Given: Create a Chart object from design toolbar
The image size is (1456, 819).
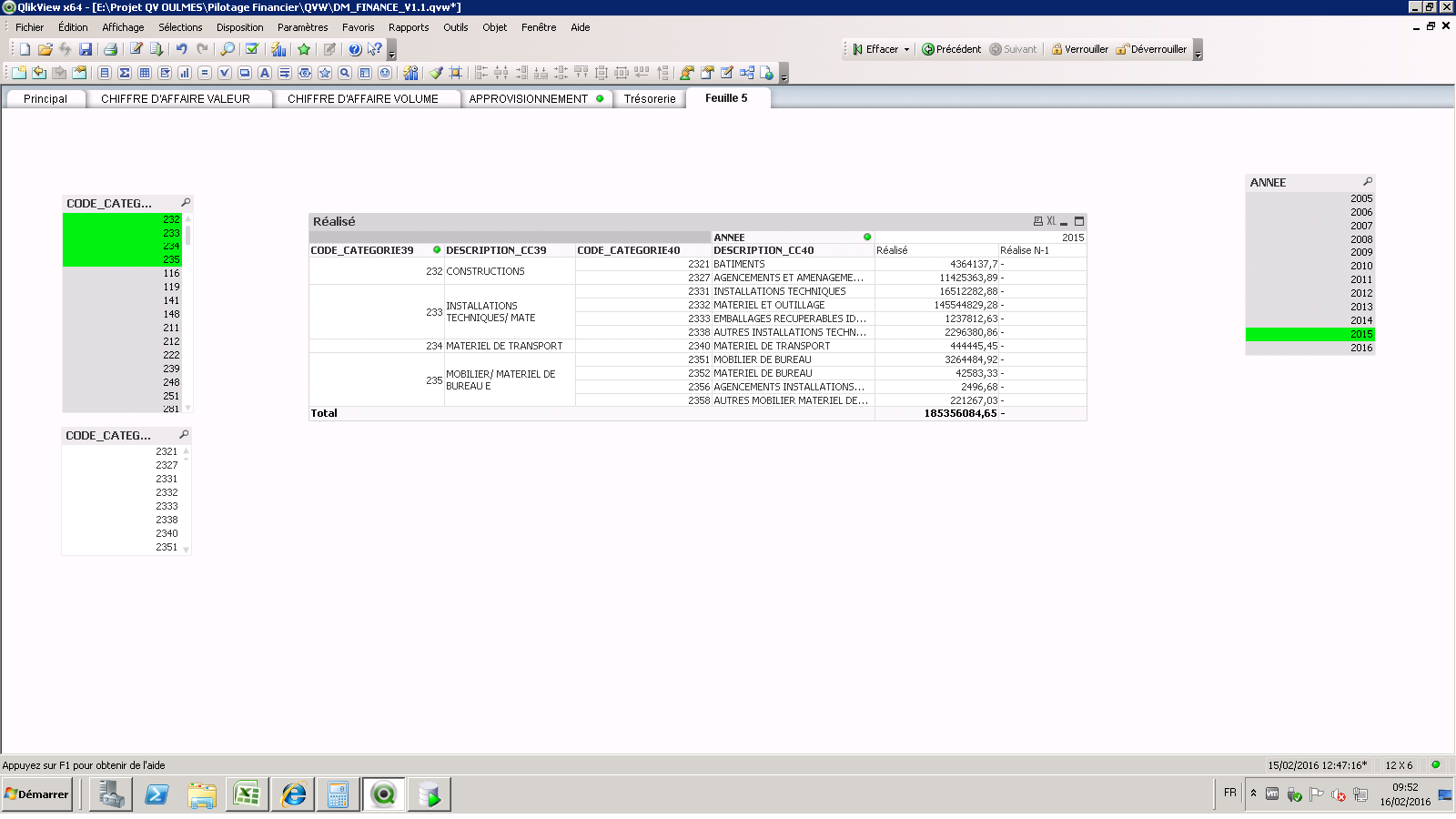Looking at the screenshot, I should coord(185,73).
